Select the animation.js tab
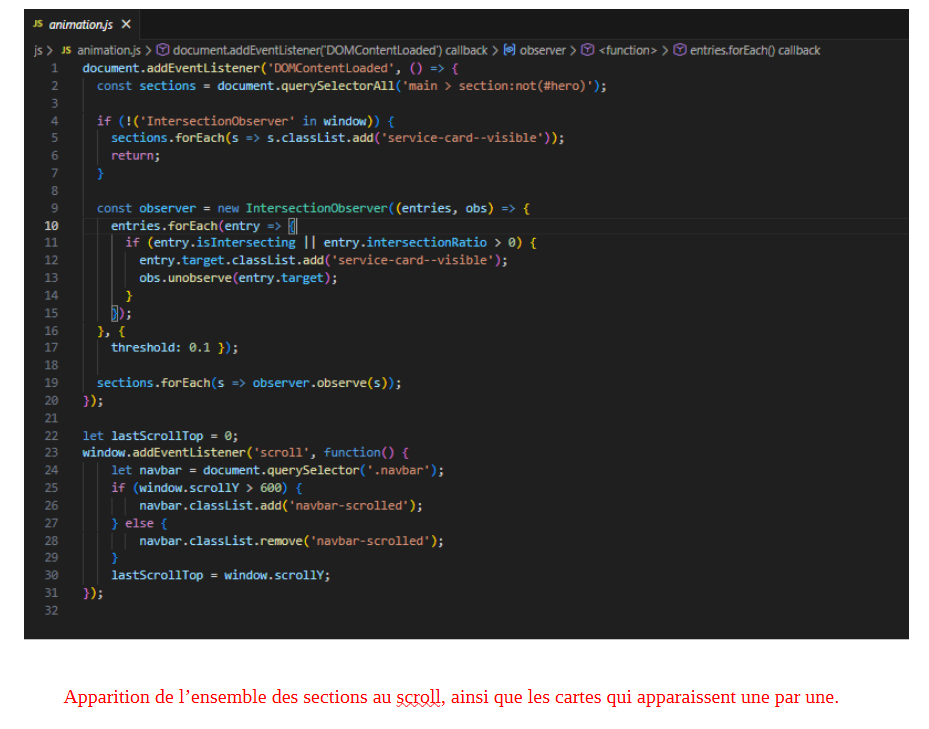This screenshot has width=929, height=729. pos(82,24)
